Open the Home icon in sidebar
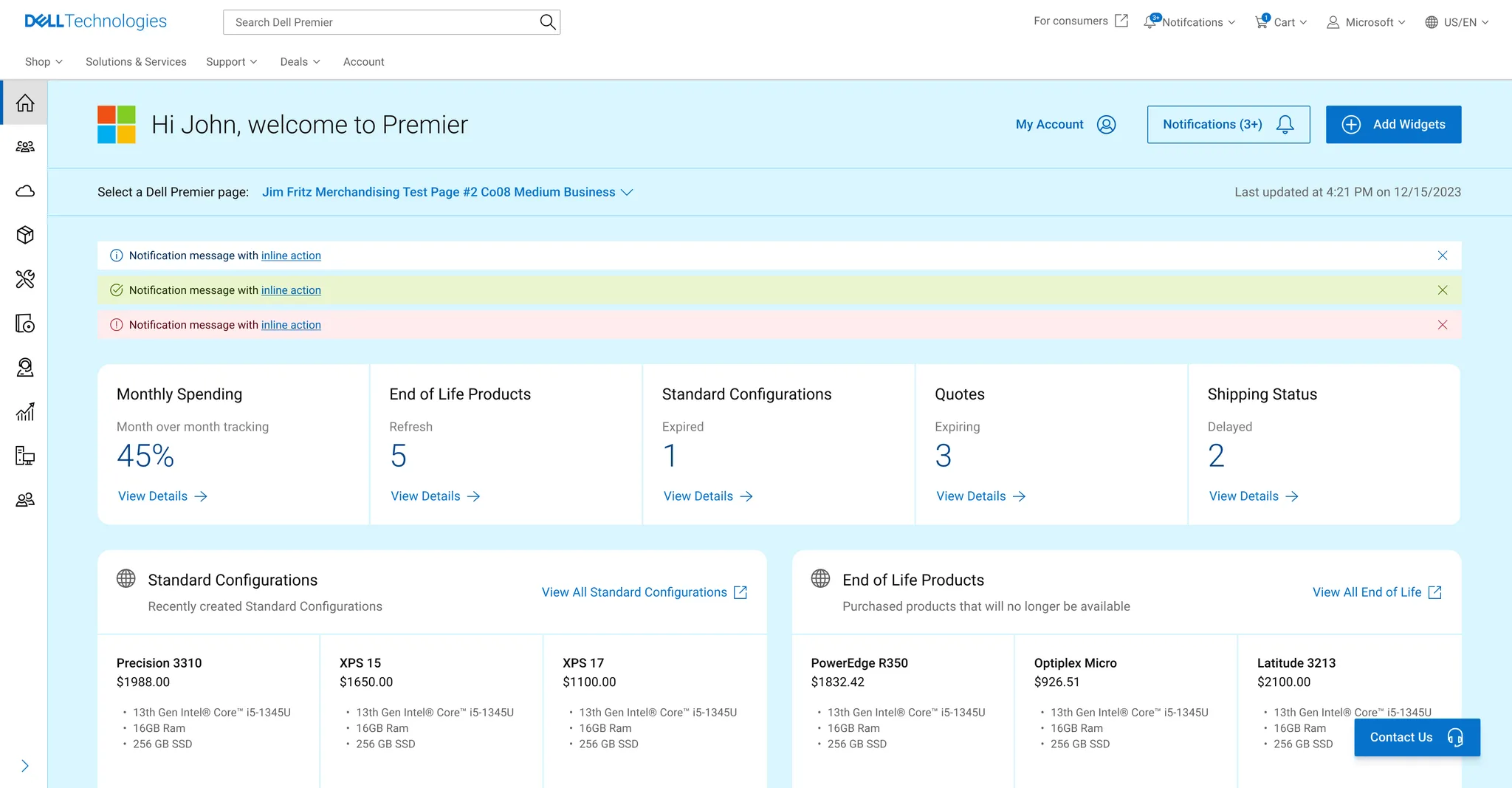Viewport: 1512px width, 788px height. point(25,103)
